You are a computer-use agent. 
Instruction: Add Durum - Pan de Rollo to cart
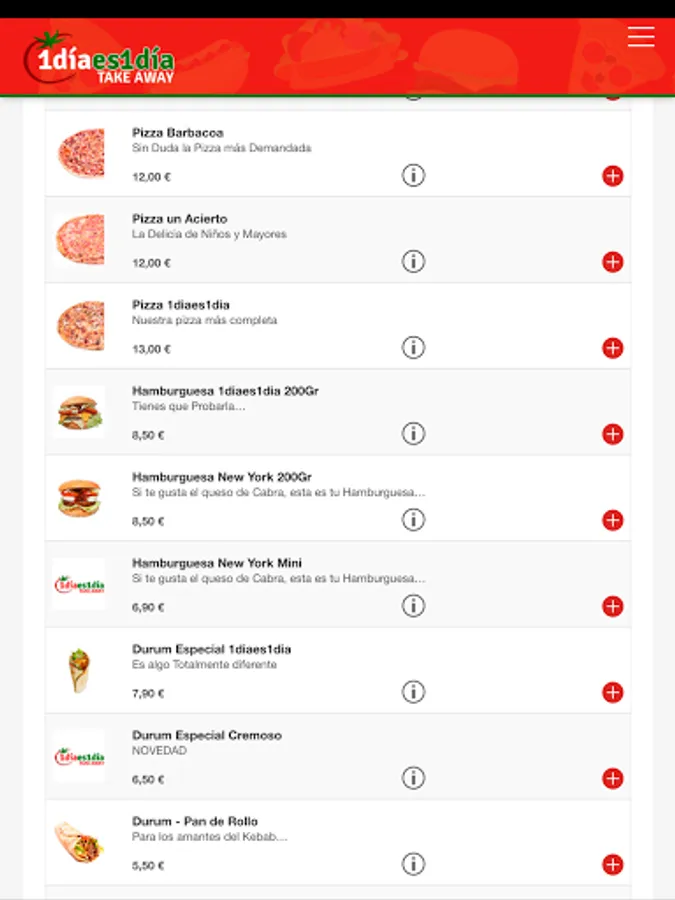(613, 864)
